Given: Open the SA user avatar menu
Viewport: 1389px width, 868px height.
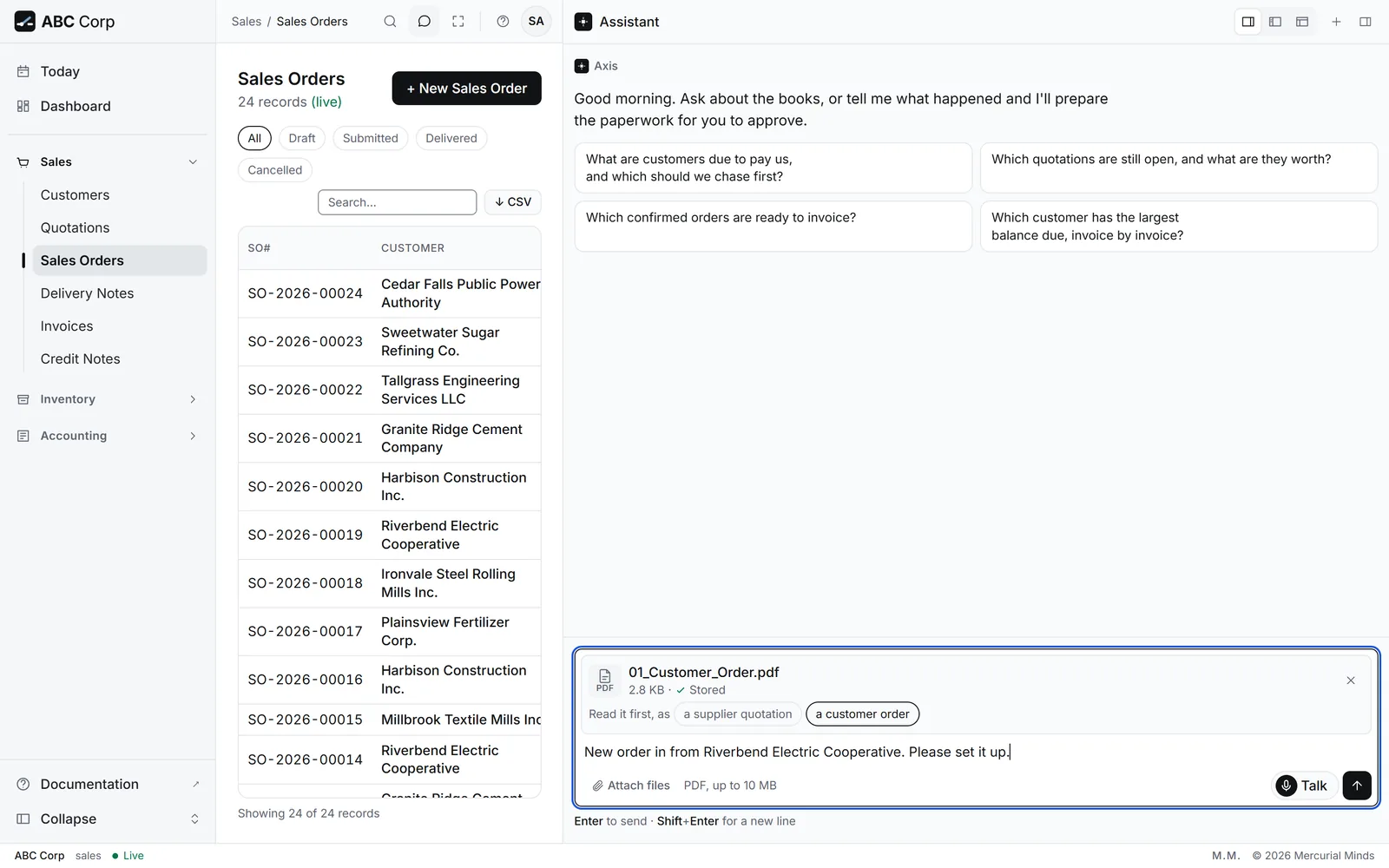Looking at the screenshot, I should pos(537,22).
